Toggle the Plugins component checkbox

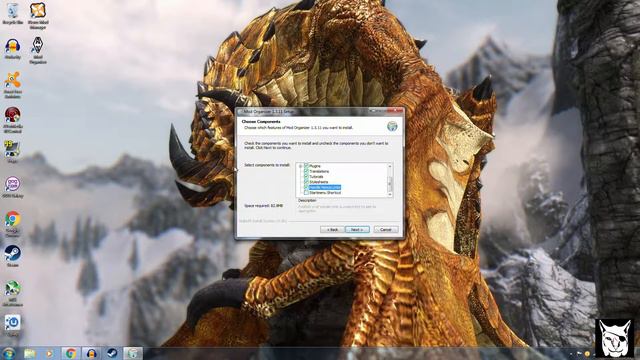[306, 166]
